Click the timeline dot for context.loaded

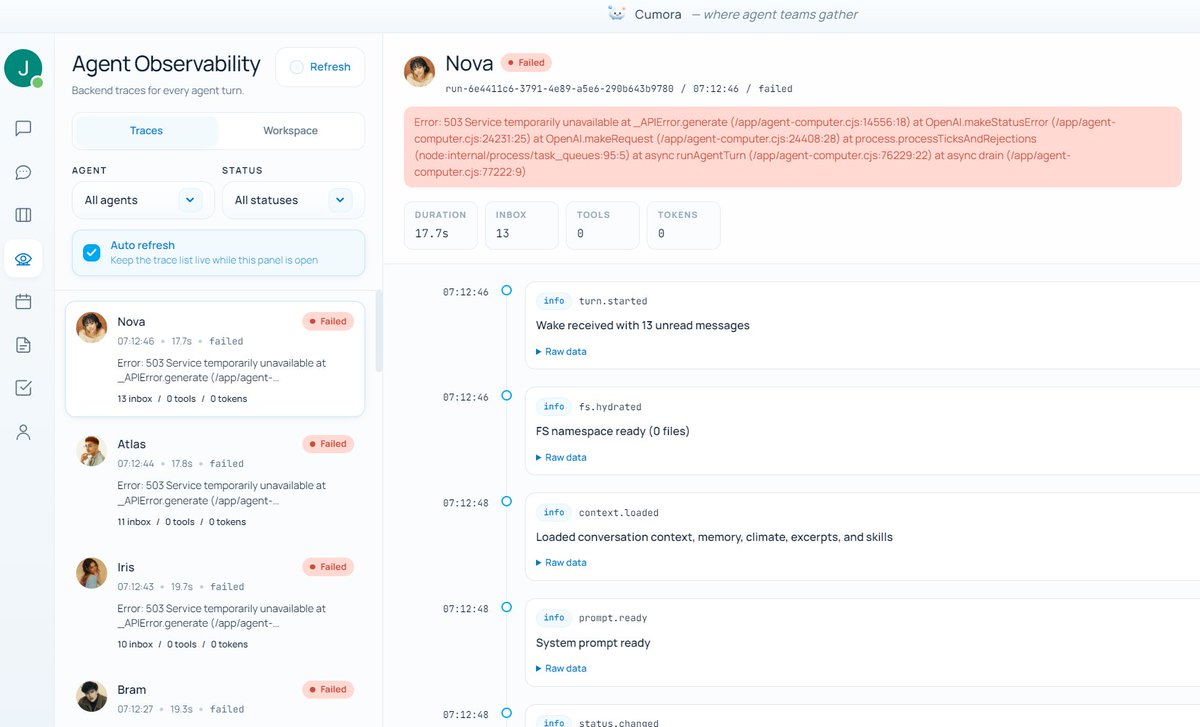coord(507,501)
